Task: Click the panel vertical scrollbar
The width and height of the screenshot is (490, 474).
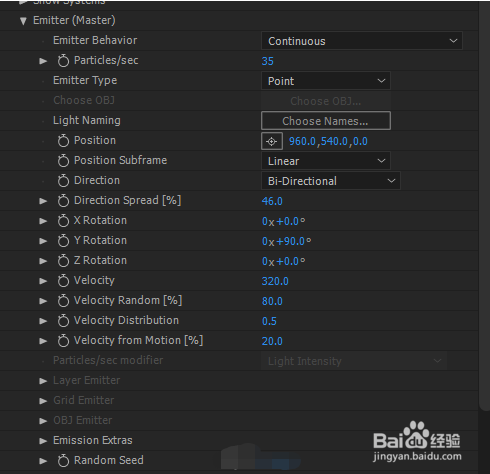Action: [484, 205]
